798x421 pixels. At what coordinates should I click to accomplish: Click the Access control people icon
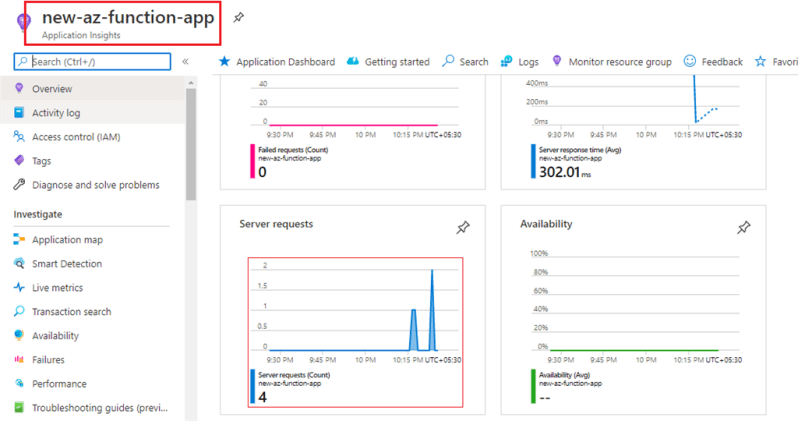click(x=19, y=136)
